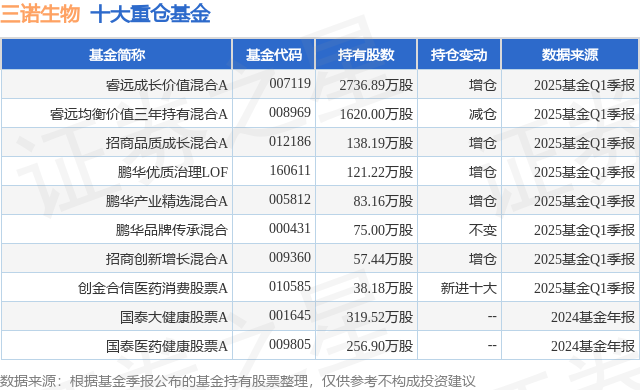The width and height of the screenshot is (640, 390).
Task: Select fund 鹏华品牌传承混合
Action: tap(171, 230)
